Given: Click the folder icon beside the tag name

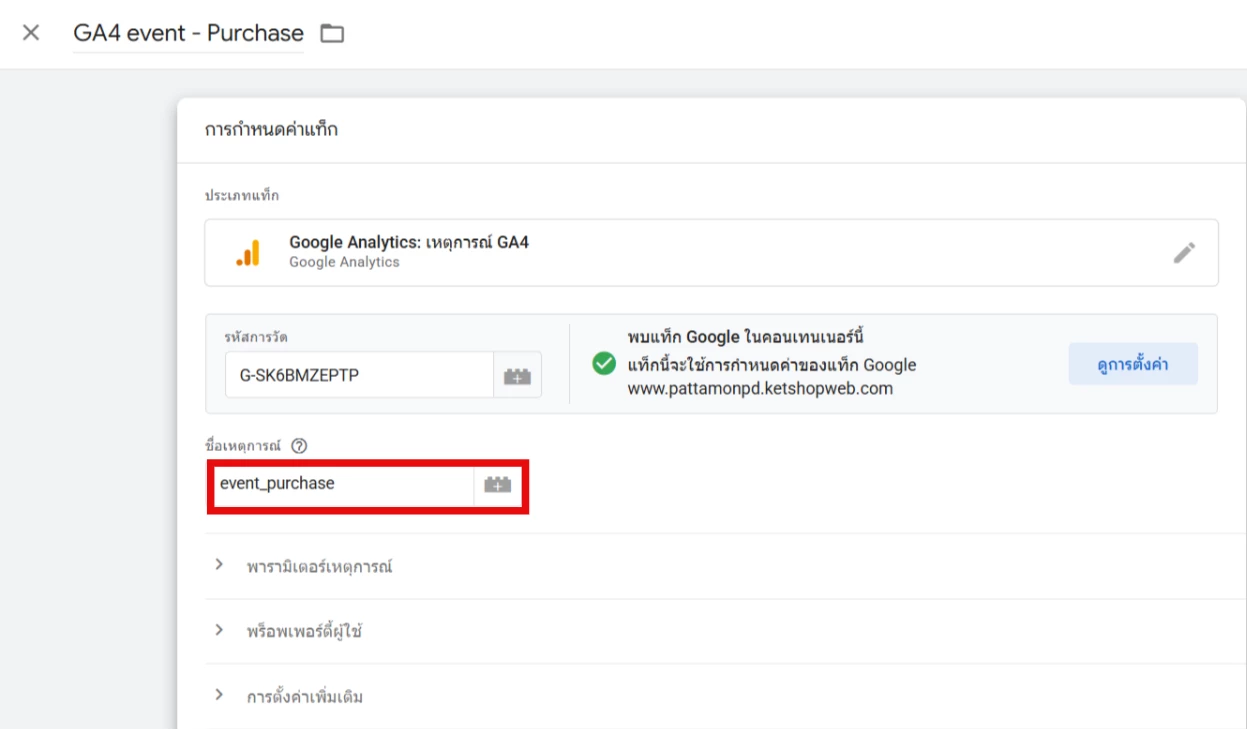Looking at the screenshot, I should 332,34.
